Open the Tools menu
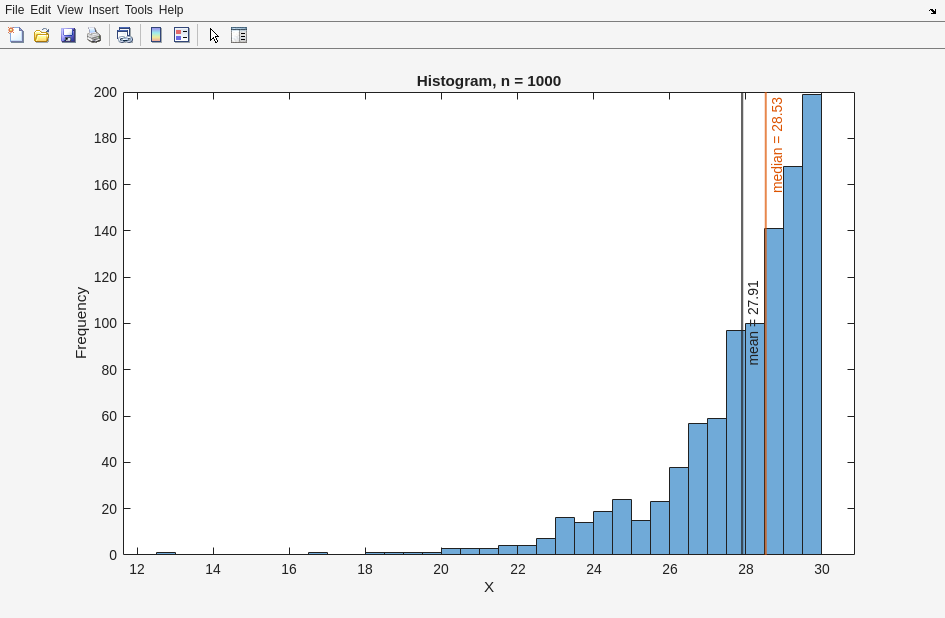The width and height of the screenshot is (945, 618). pos(138,10)
